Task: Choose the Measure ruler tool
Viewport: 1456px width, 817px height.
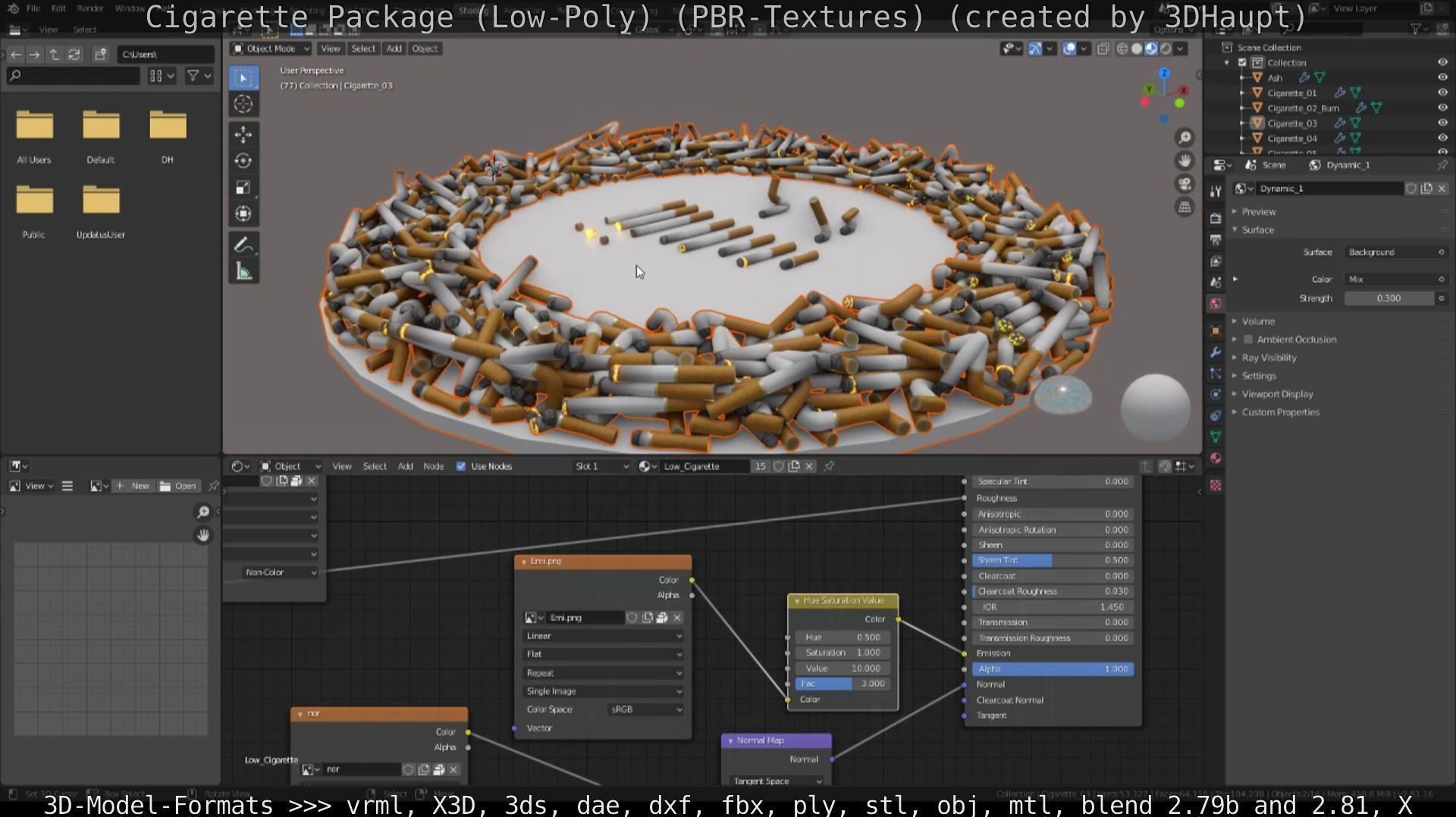Action: [243, 271]
